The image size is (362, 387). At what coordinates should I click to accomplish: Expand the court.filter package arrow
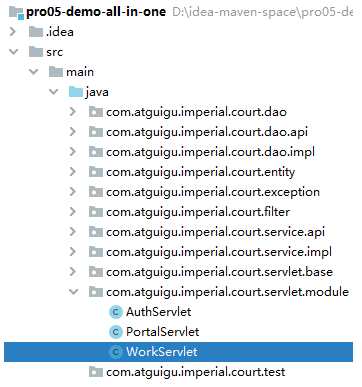[x=73, y=212]
